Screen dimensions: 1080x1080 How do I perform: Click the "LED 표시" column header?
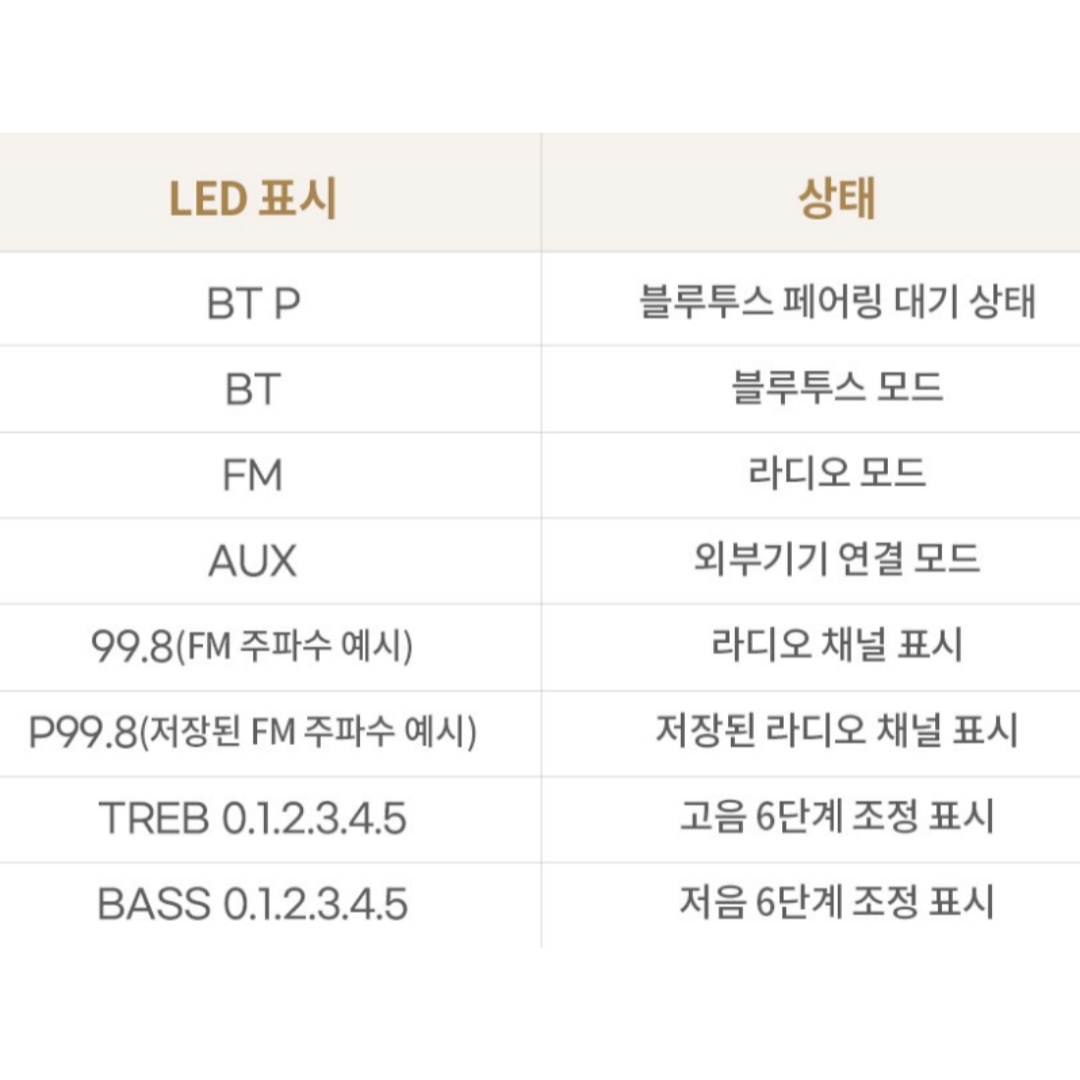(253, 198)
